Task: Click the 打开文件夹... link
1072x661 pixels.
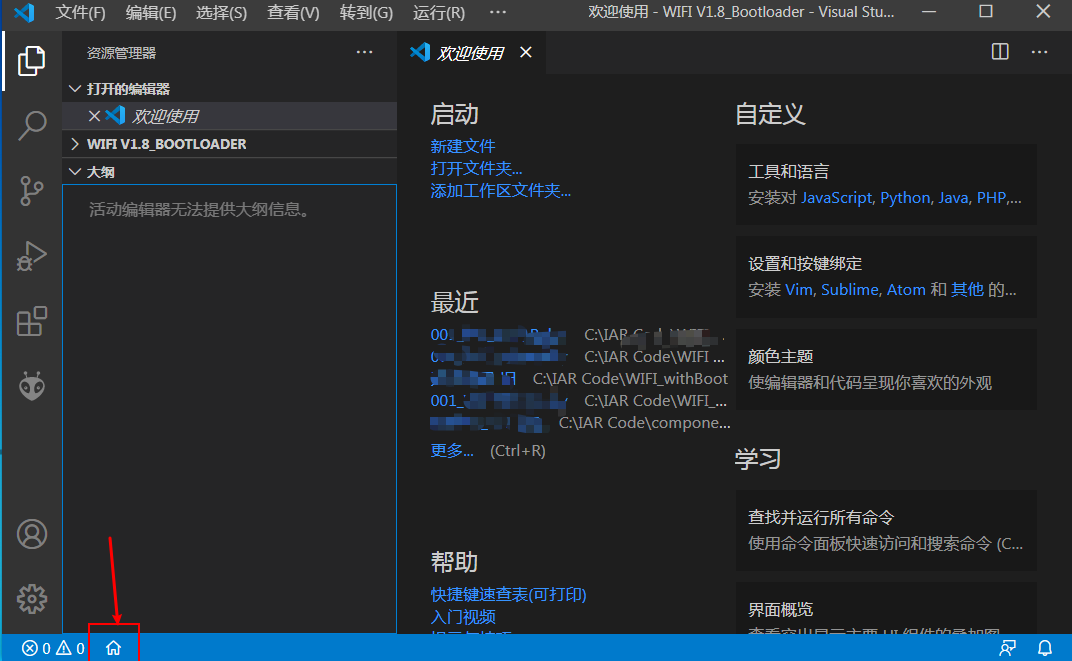Action: point(476,168)
